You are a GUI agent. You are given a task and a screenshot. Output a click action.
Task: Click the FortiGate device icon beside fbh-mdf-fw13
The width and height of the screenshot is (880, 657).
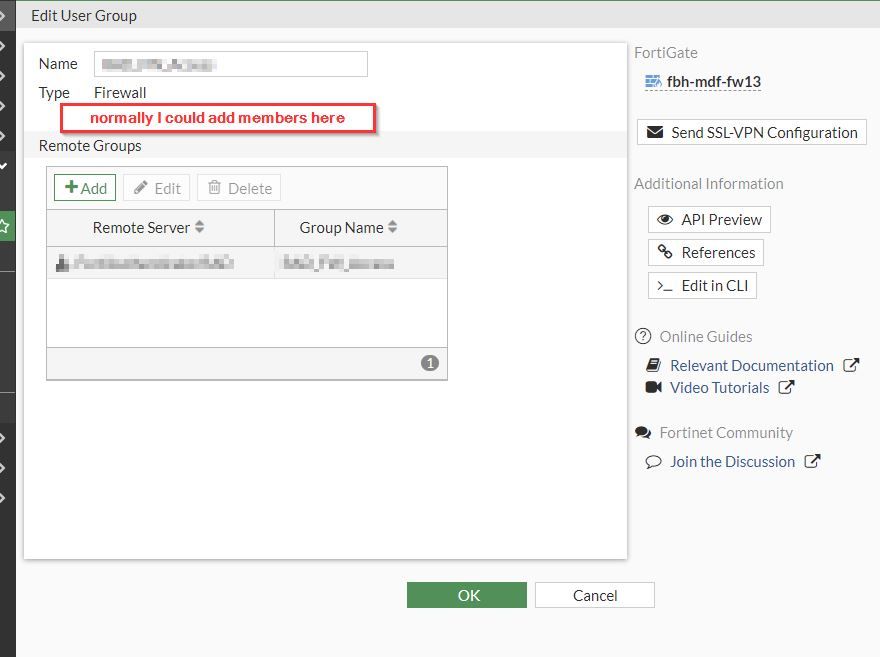(653, 82)
